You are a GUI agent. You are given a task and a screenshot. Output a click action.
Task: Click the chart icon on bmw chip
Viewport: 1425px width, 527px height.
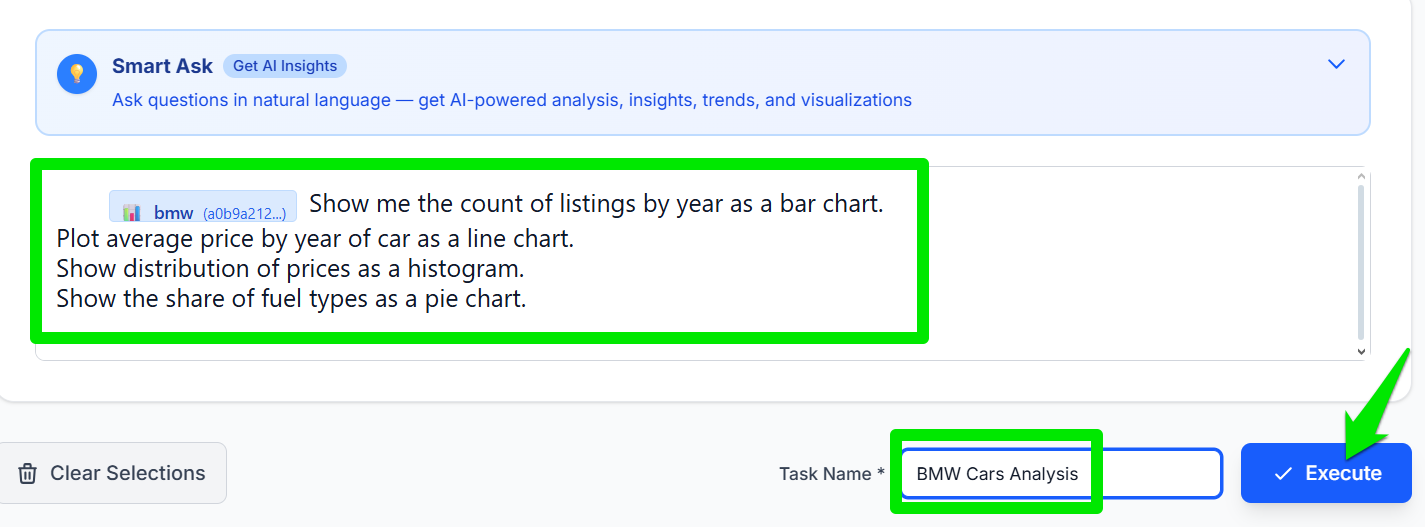pyautogui.click(x=131, y=212)
